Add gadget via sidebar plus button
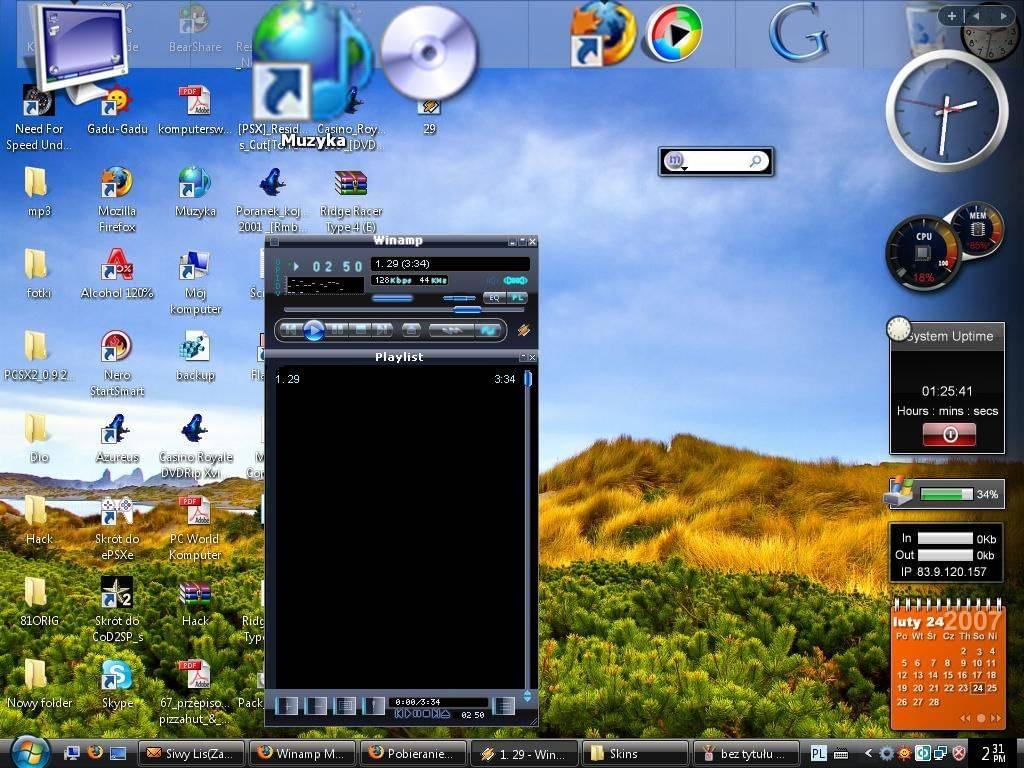Image resolution: width=1024 pixels, height=768 pixels. [952, 16]
